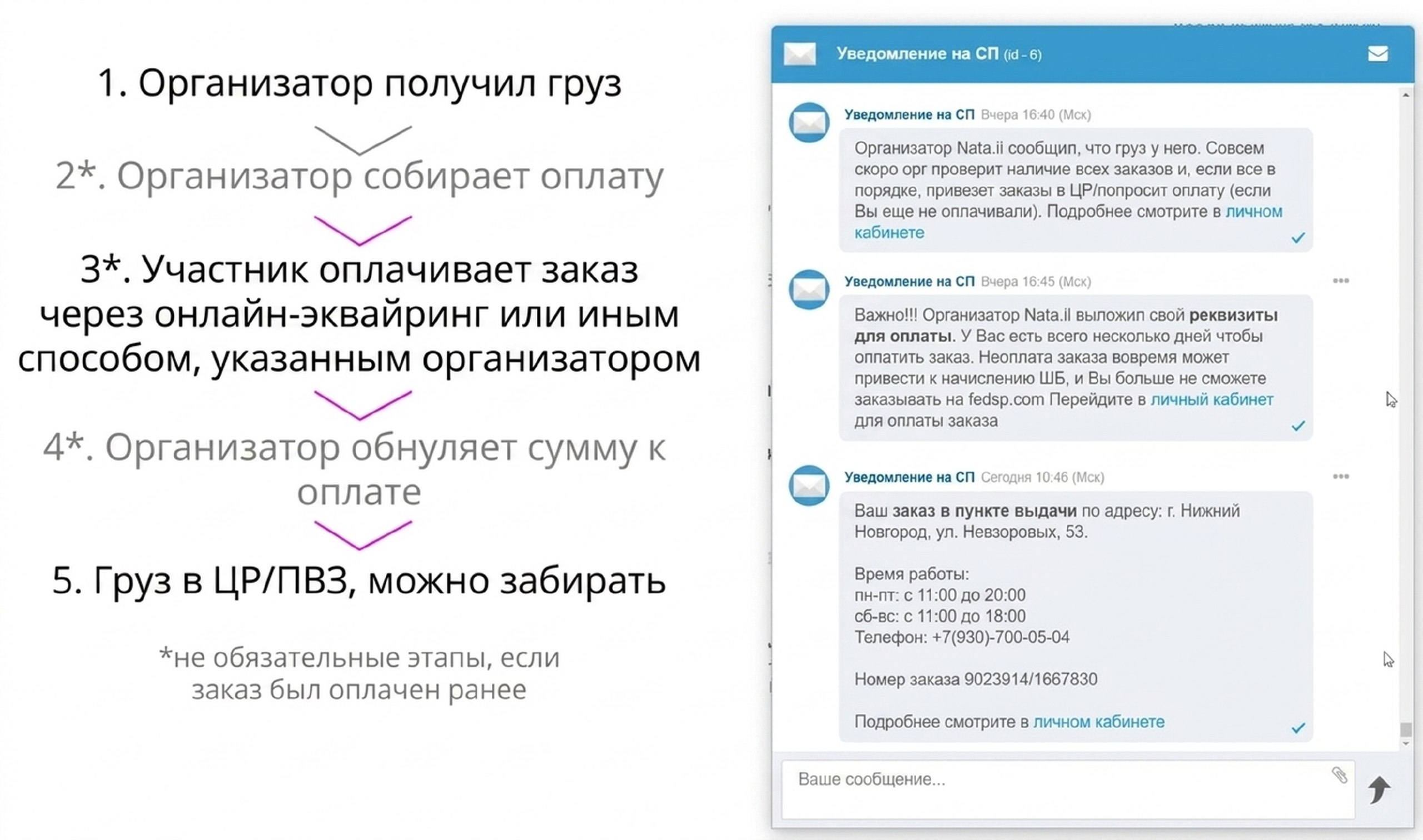Click order number '9023914/1667830'
The width and height of the screenshot is (1423, 840).
pyautogui.click(x=1031, y=679)
